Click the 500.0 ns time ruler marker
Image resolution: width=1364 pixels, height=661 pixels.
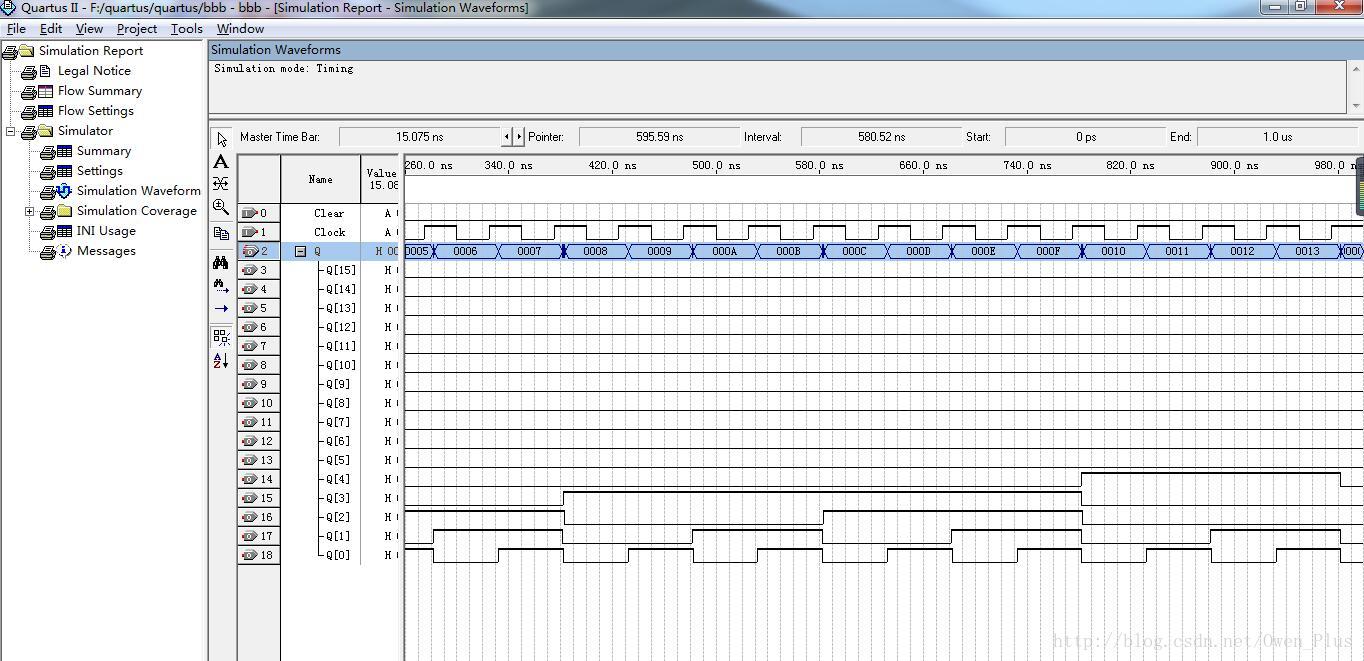[716, 166]
